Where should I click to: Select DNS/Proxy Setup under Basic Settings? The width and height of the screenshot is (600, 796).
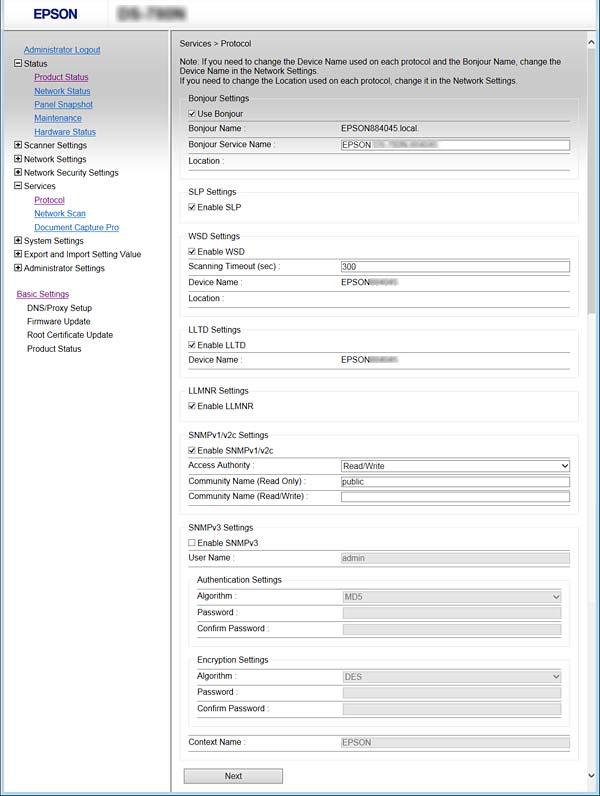59,308
